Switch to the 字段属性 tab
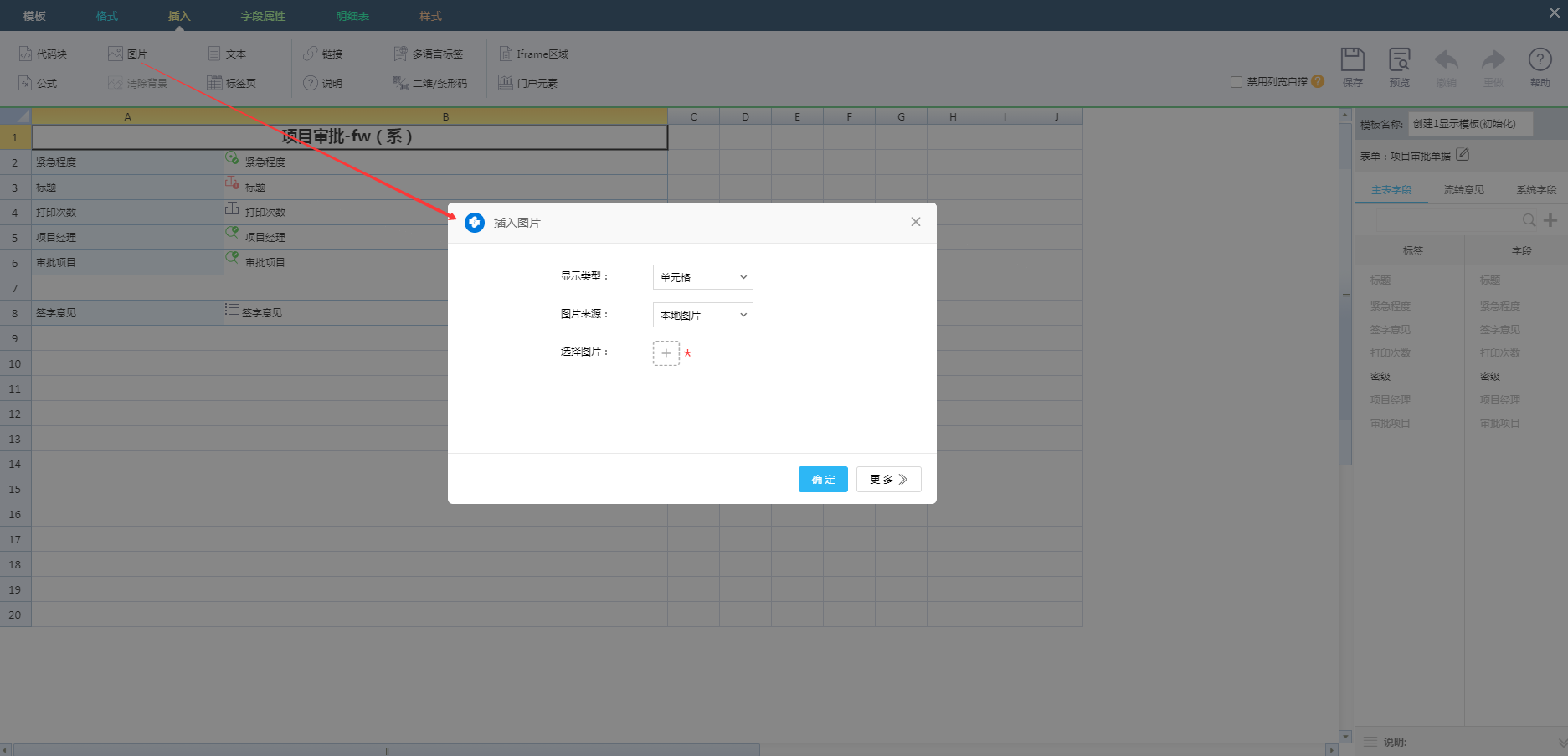 tap(263, 16)
